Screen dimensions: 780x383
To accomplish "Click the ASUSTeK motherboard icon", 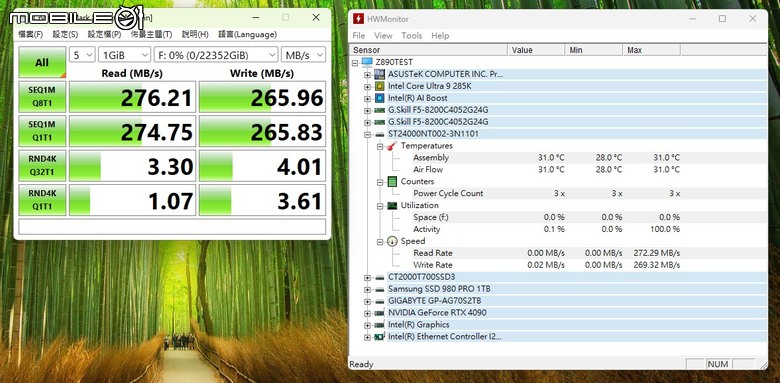I will click(380, 74).
